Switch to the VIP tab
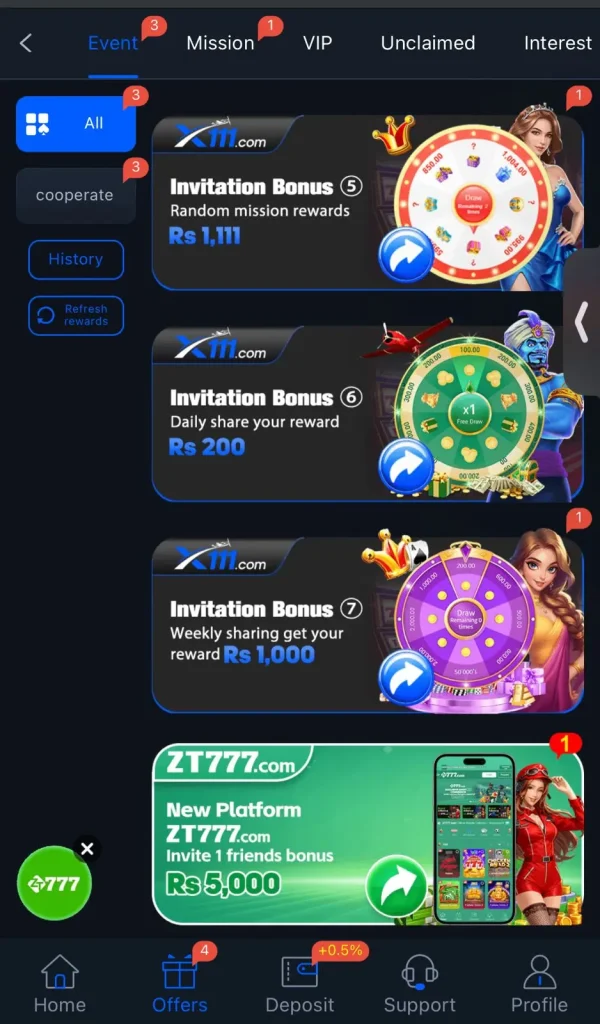Screen dimensions: 600x1024 pyautogui.click(x=317, y=43)
